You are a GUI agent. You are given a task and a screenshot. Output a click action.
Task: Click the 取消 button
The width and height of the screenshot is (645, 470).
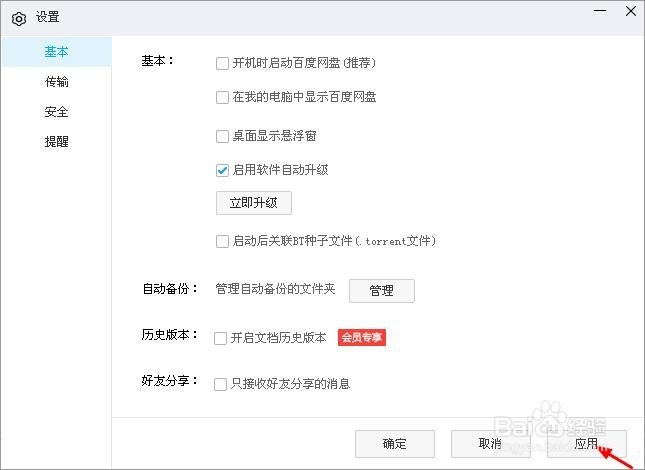click(490, 444)
